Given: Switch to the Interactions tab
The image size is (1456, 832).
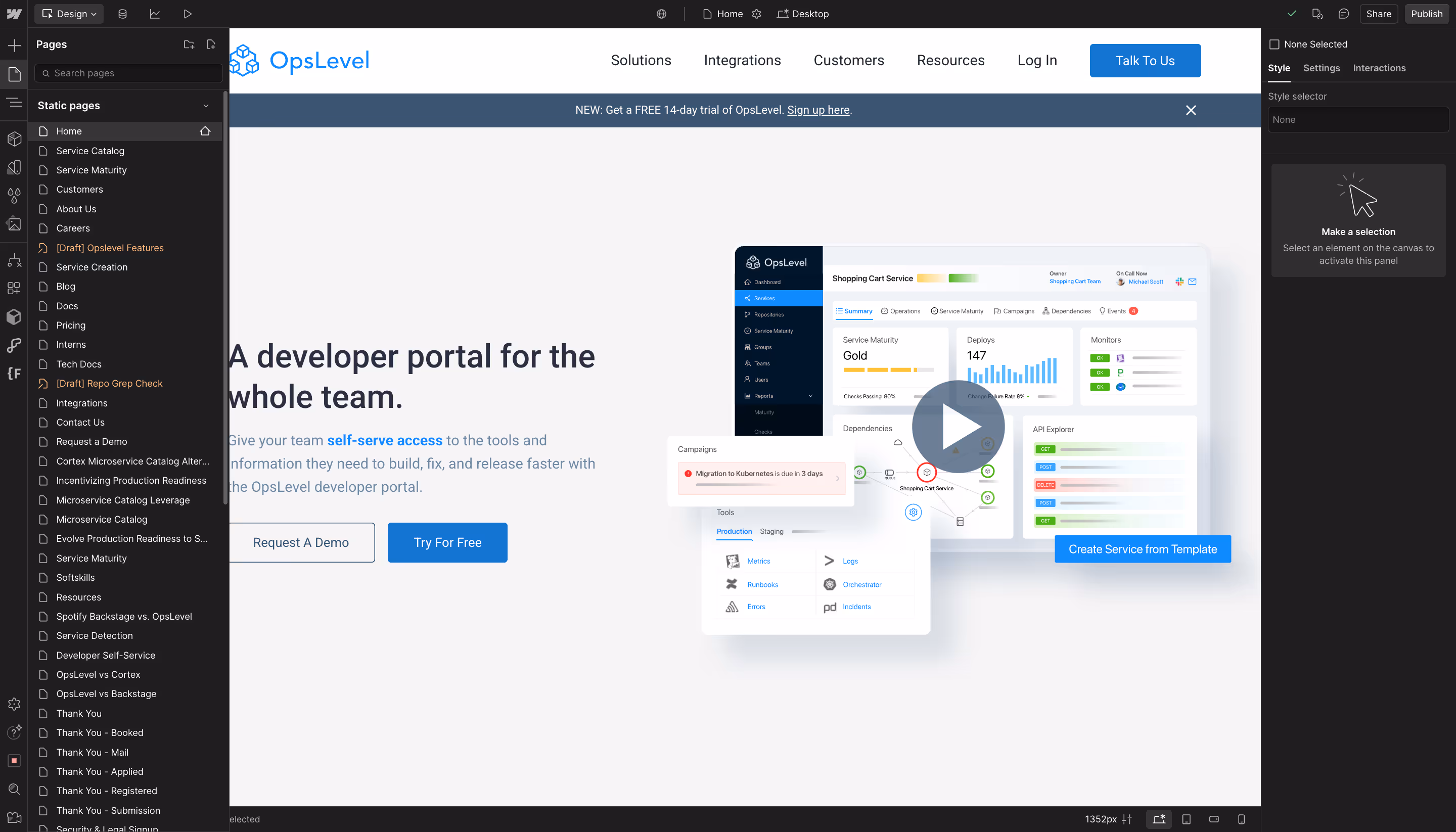Looking at the screenshot, I should pyautogui.click(x=1379, y=68).
